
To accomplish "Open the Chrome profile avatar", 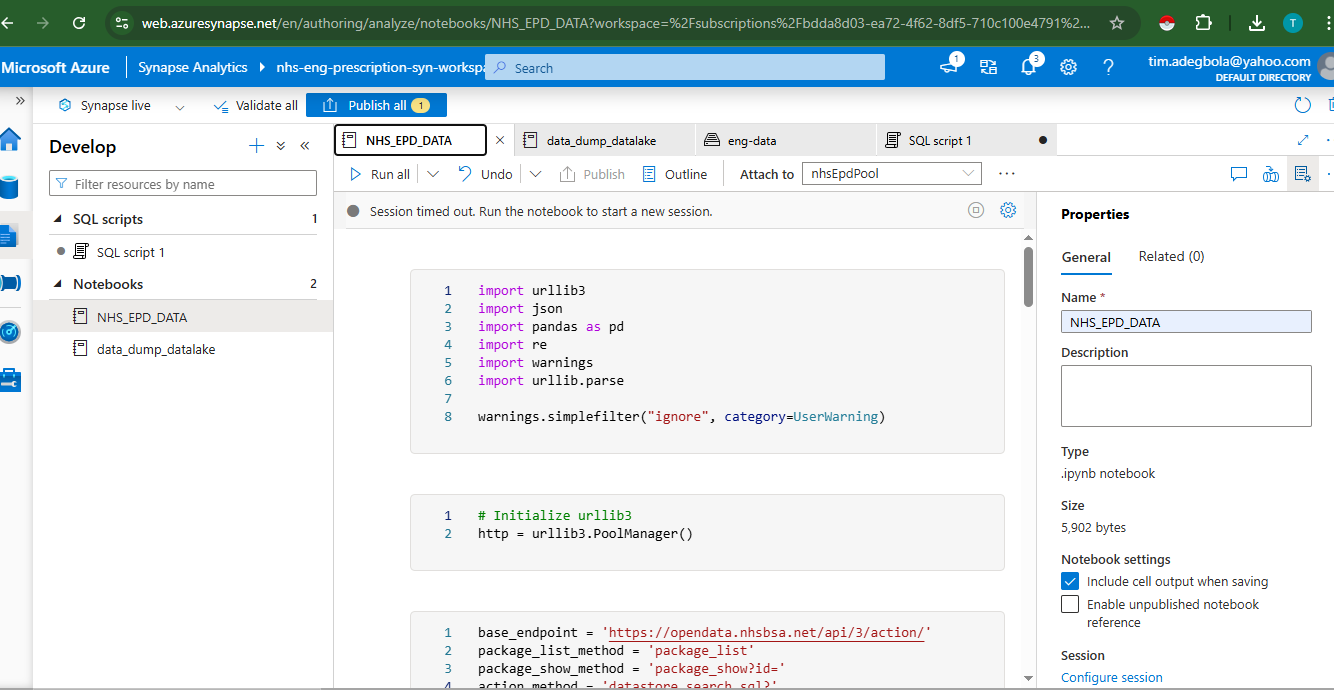I will tap(1293, 22).
